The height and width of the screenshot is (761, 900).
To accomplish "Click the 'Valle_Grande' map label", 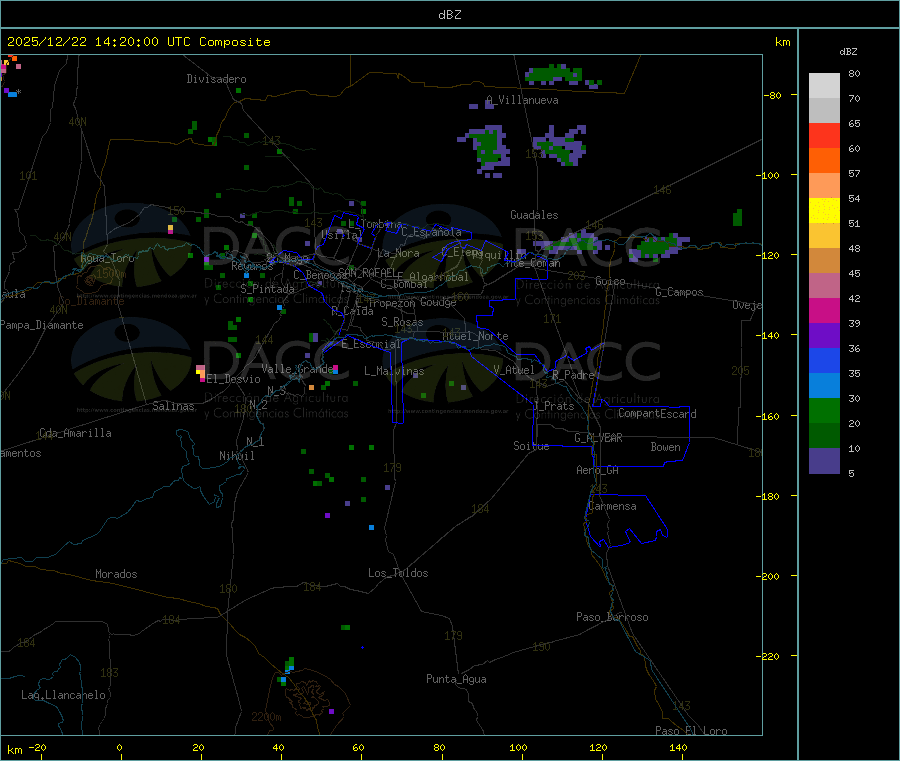I will click(297, 369).
